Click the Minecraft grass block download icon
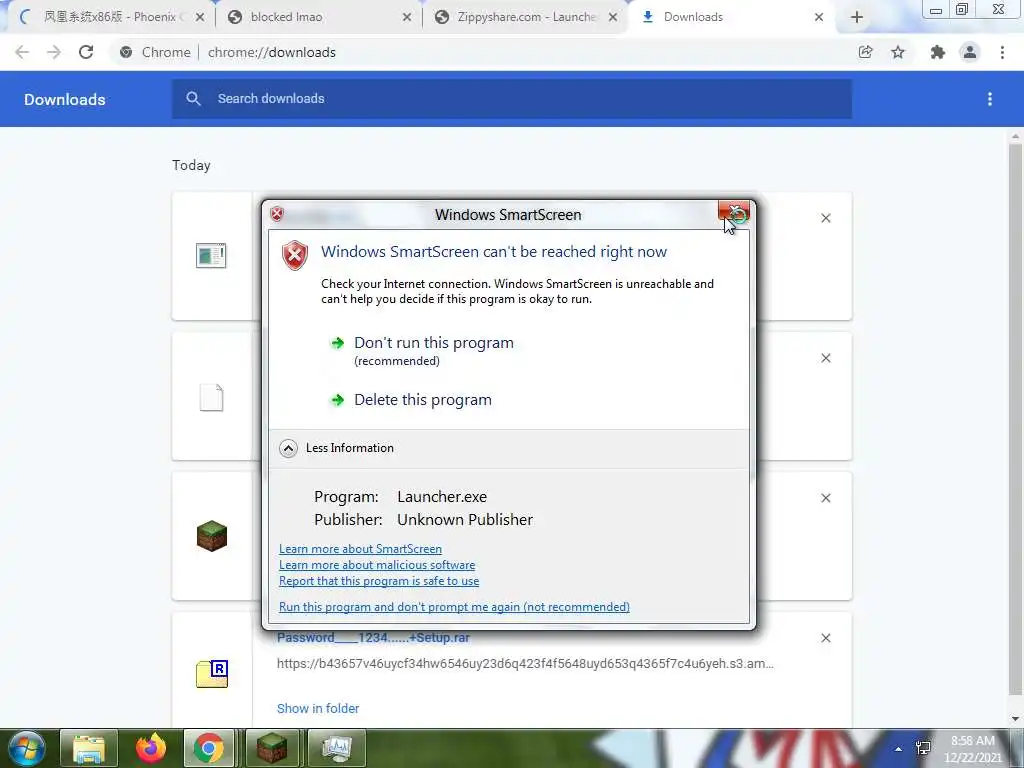This screenshot has width=1024, height=768. point(212,536)
